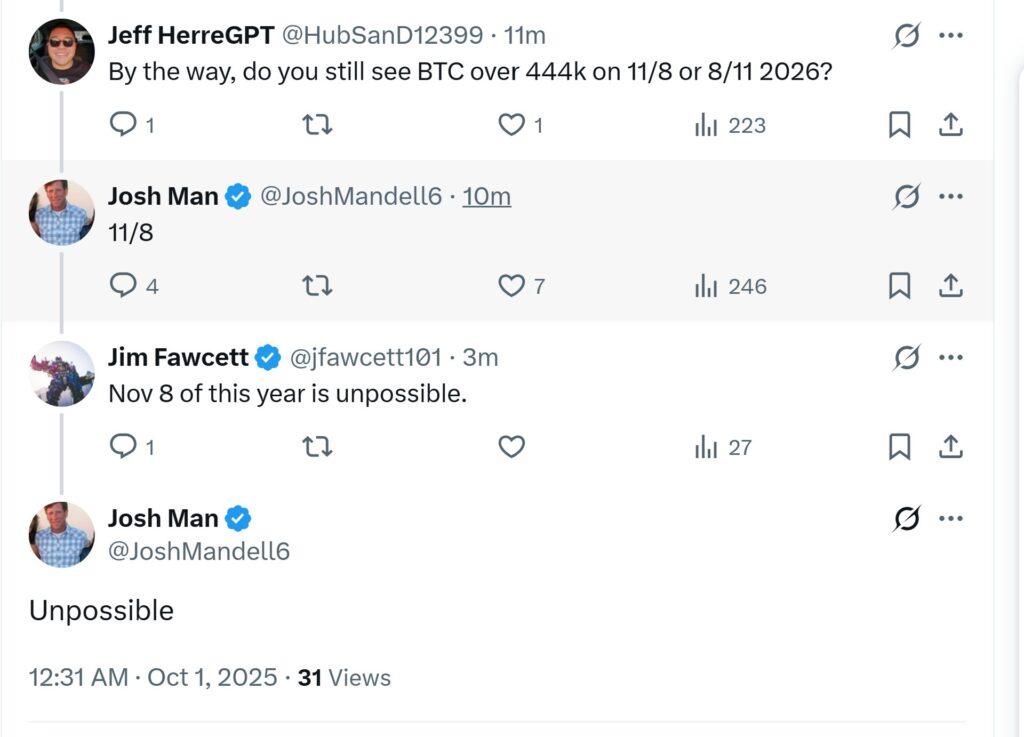Open Grok icon on main "Unpossible" post
The height and width of the screenshot is (737, 1024).
tap(906, 518)
